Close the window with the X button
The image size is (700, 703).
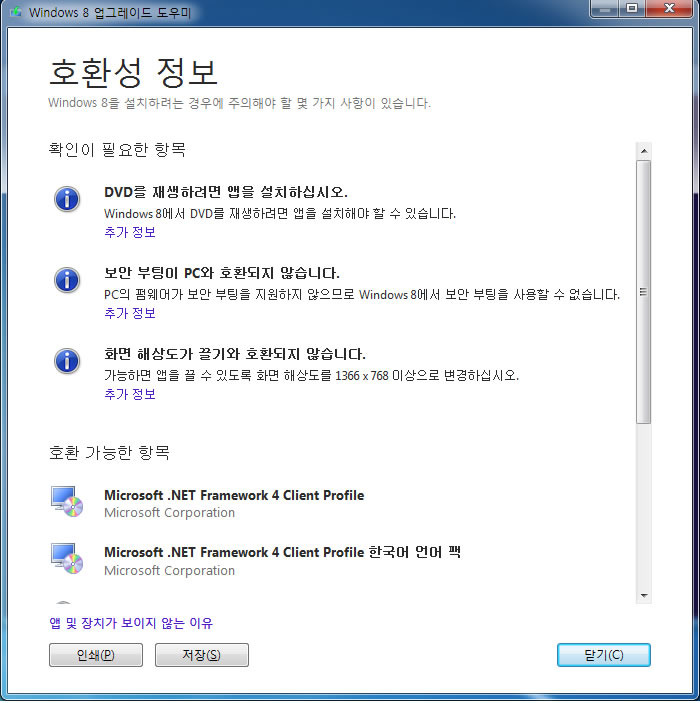(x=670, y=9)
